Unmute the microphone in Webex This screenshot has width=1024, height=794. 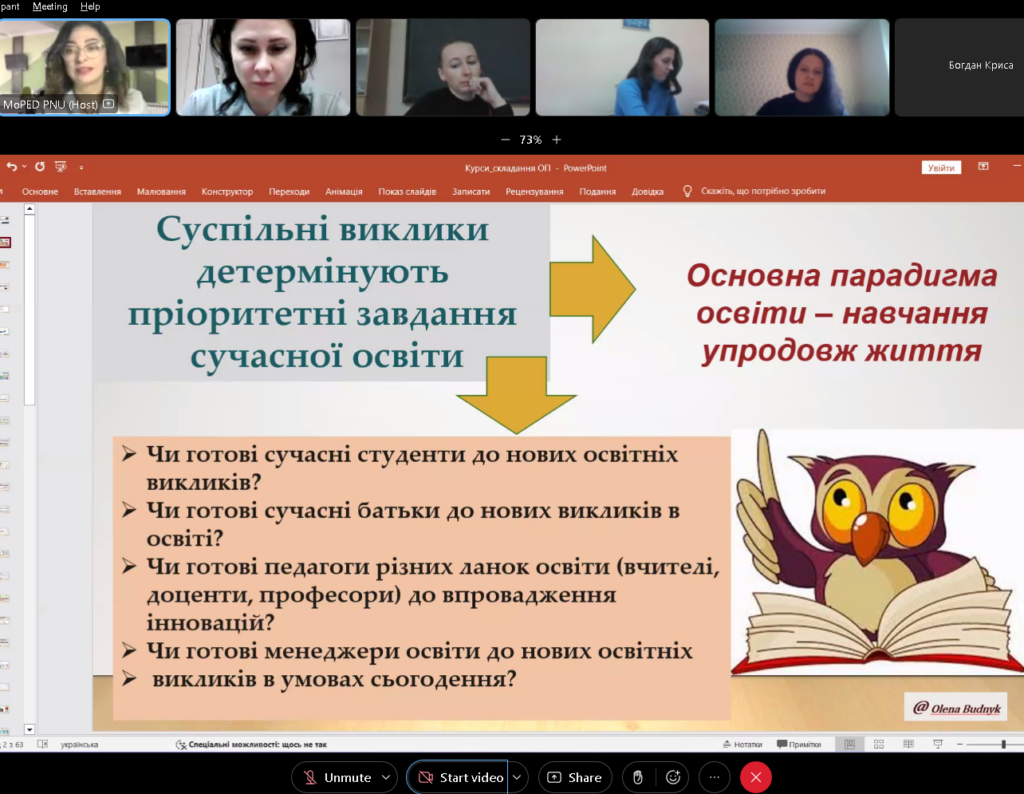coord(336,777)
